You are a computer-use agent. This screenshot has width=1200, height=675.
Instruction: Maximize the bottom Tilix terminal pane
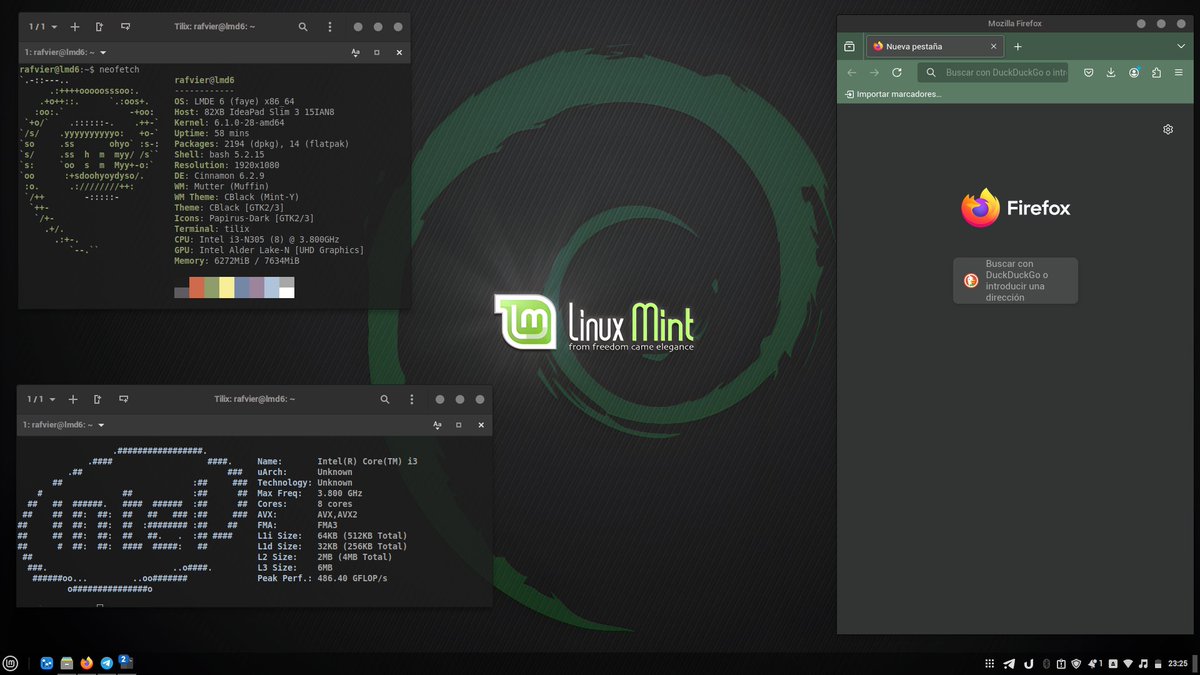click(459, 425)
